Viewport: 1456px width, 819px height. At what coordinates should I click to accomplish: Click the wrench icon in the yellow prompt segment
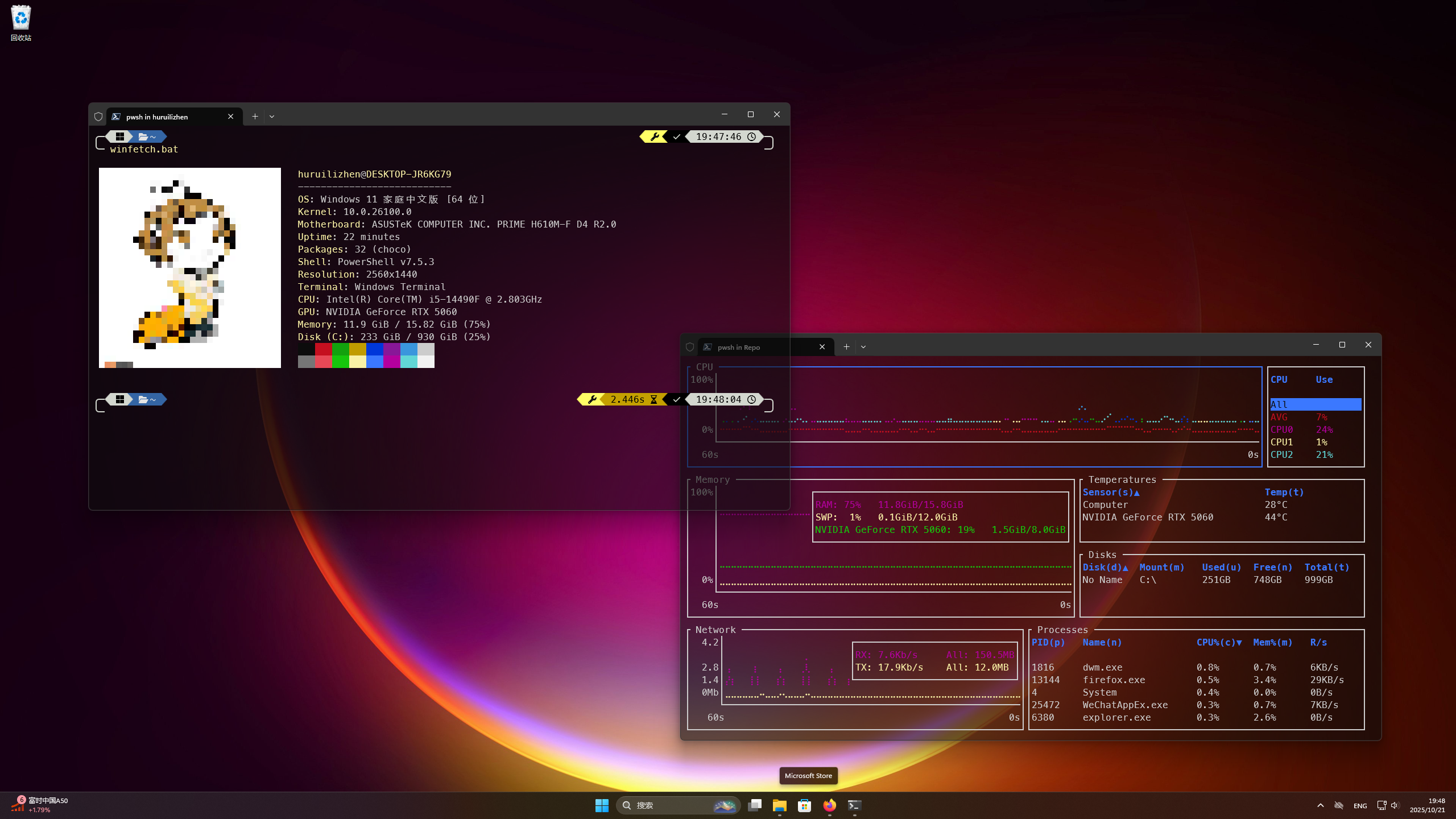655,136
